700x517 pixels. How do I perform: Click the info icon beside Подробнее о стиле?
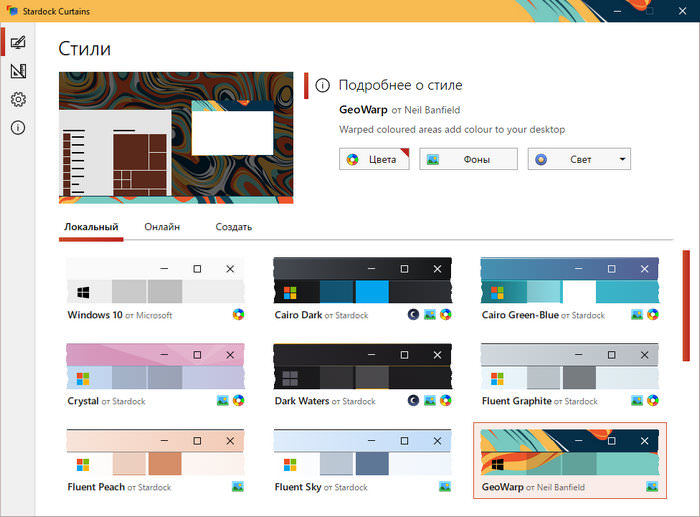pos(322,85)
